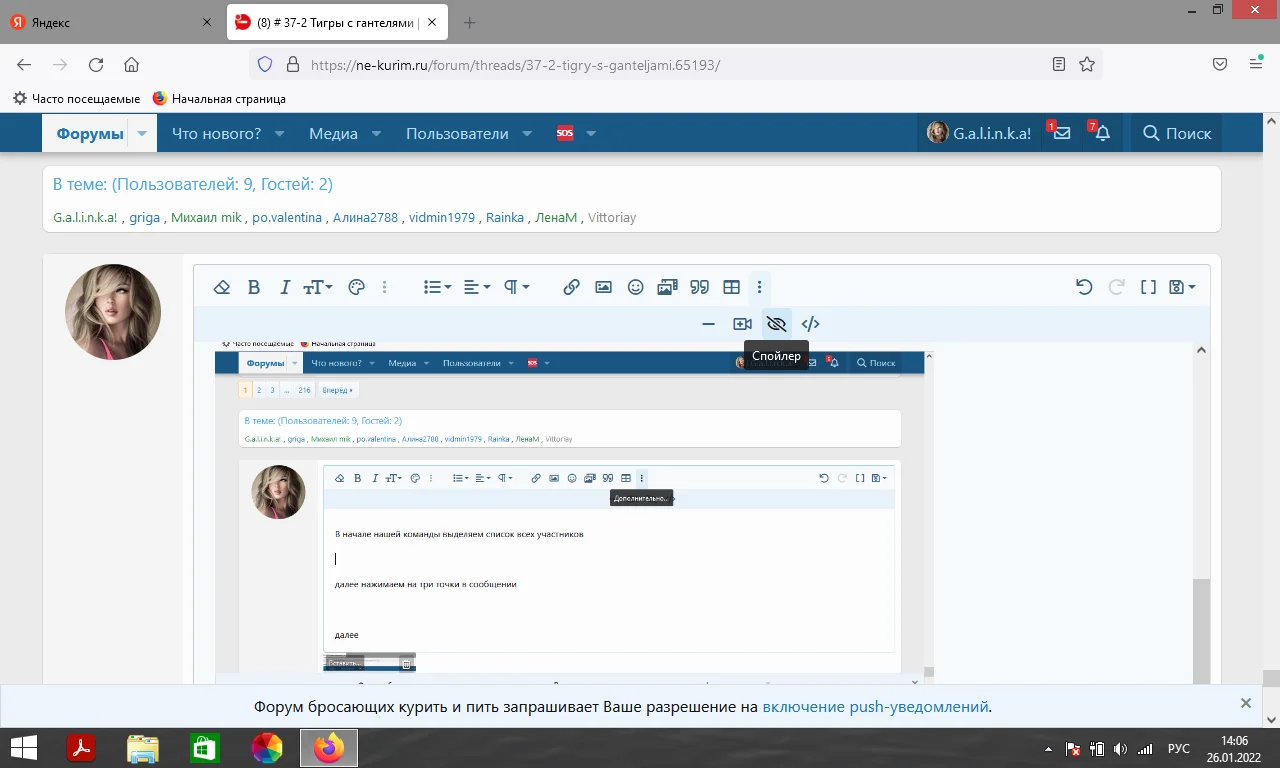Open the G.a.l.i.n.k.a! account menu

point(979,133)
